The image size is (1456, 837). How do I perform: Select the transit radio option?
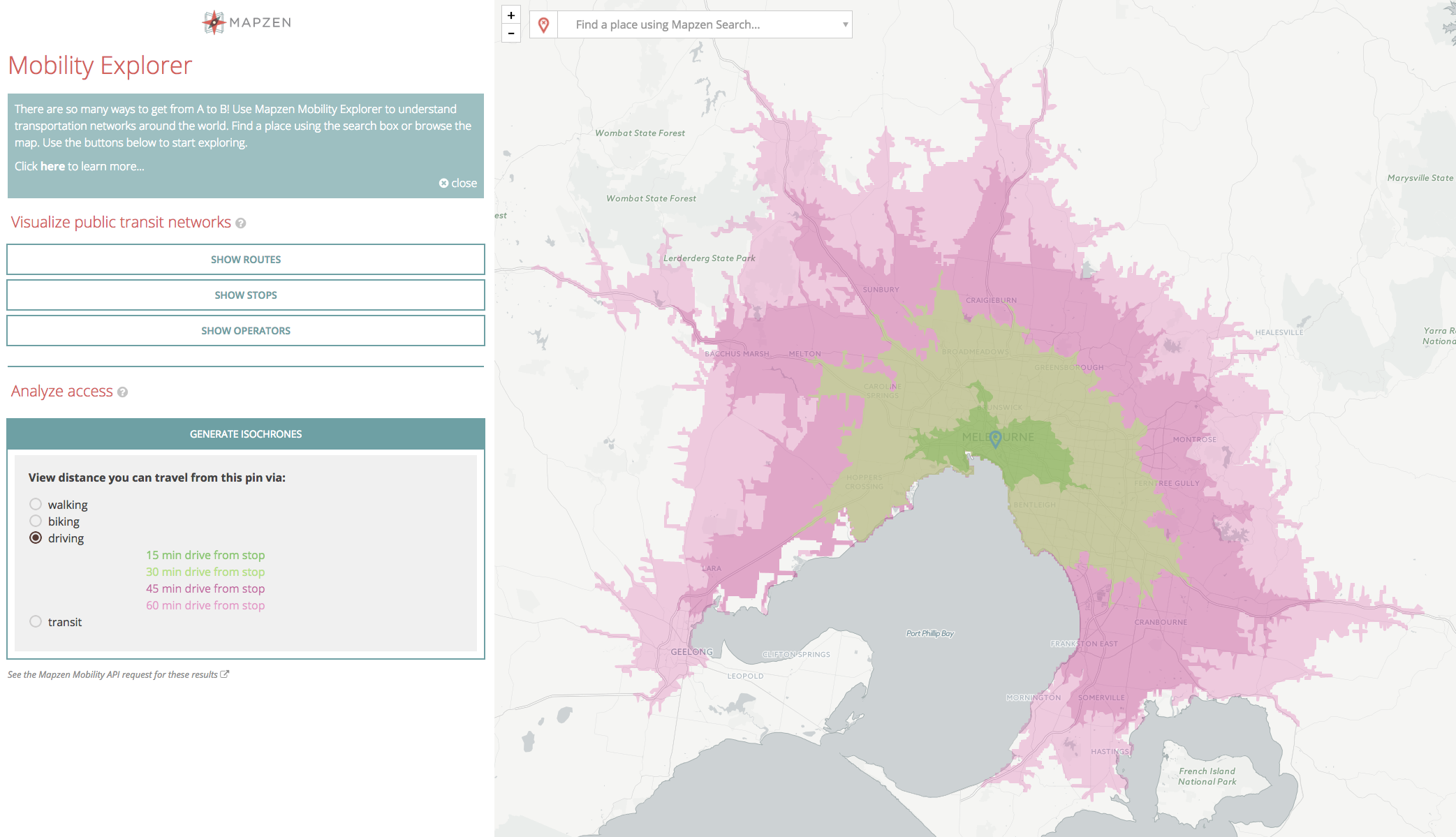[x=36, y=621]
